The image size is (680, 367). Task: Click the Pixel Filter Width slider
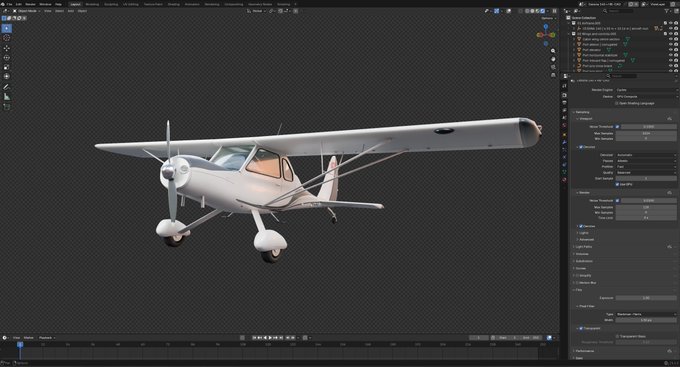646,320
